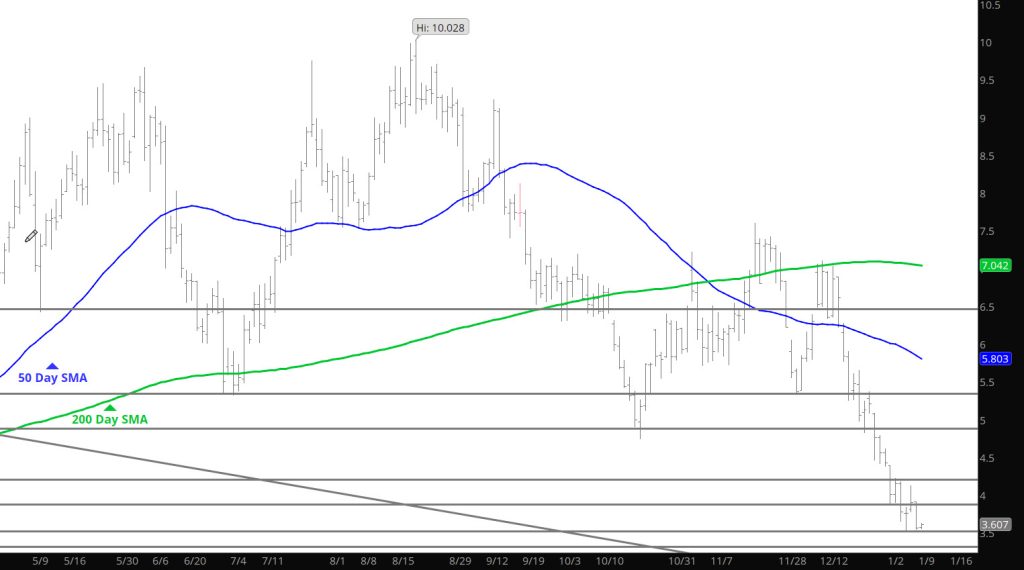Select the 50 Day SMA text label

click(52, 379)
